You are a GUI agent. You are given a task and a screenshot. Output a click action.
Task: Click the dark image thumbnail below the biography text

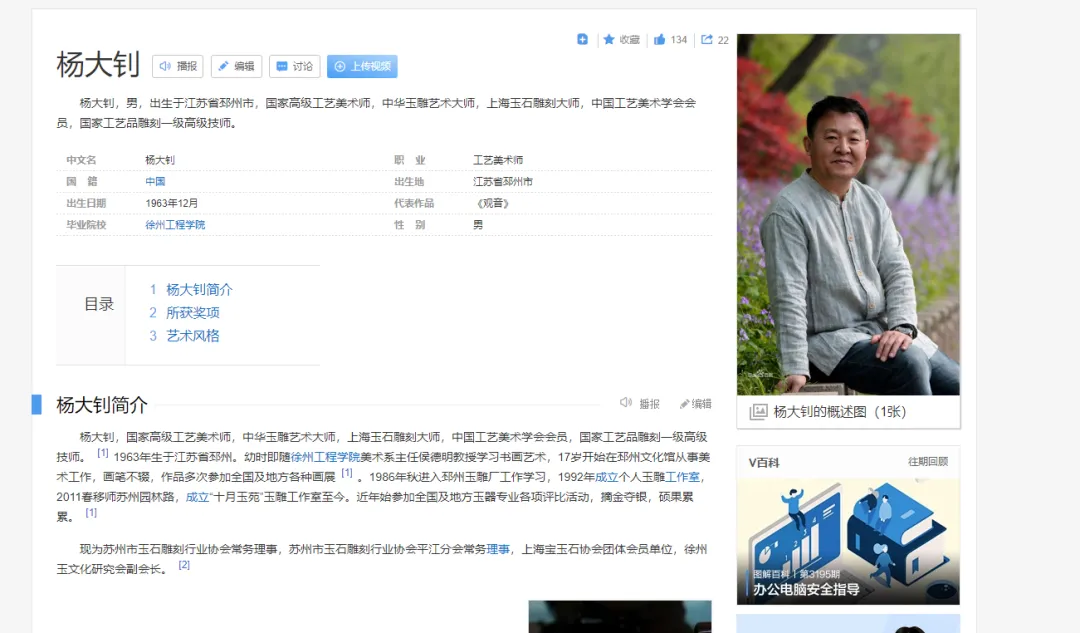point(620,616)
